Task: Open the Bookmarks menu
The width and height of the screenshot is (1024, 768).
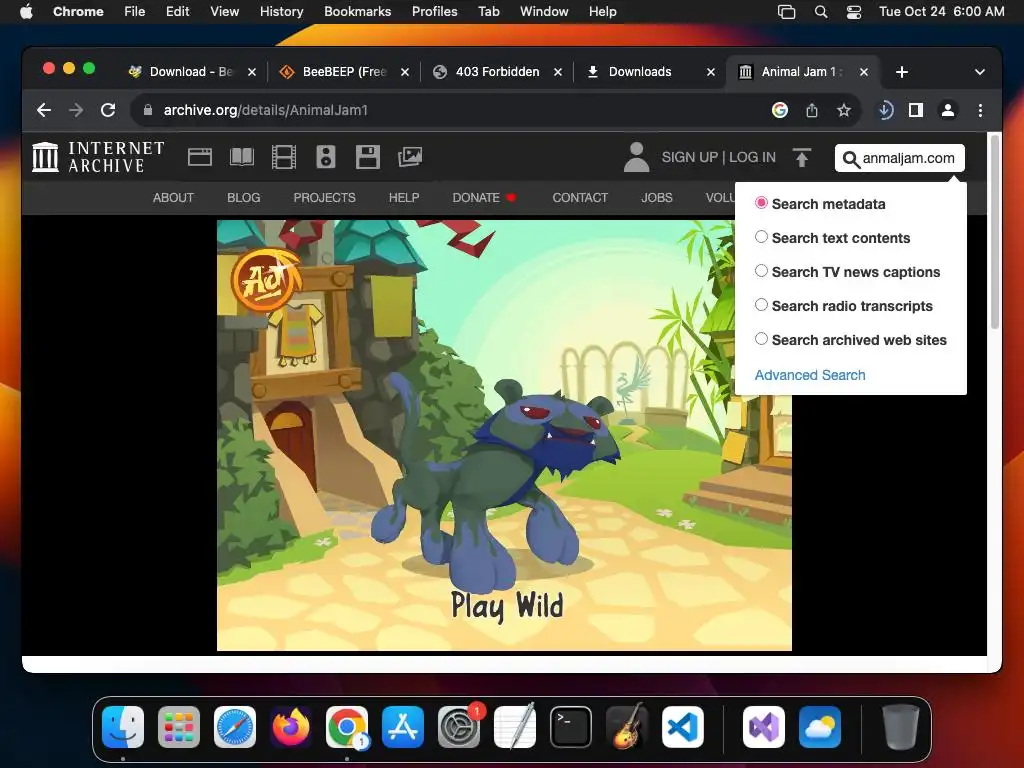Action: coord(357,12)
